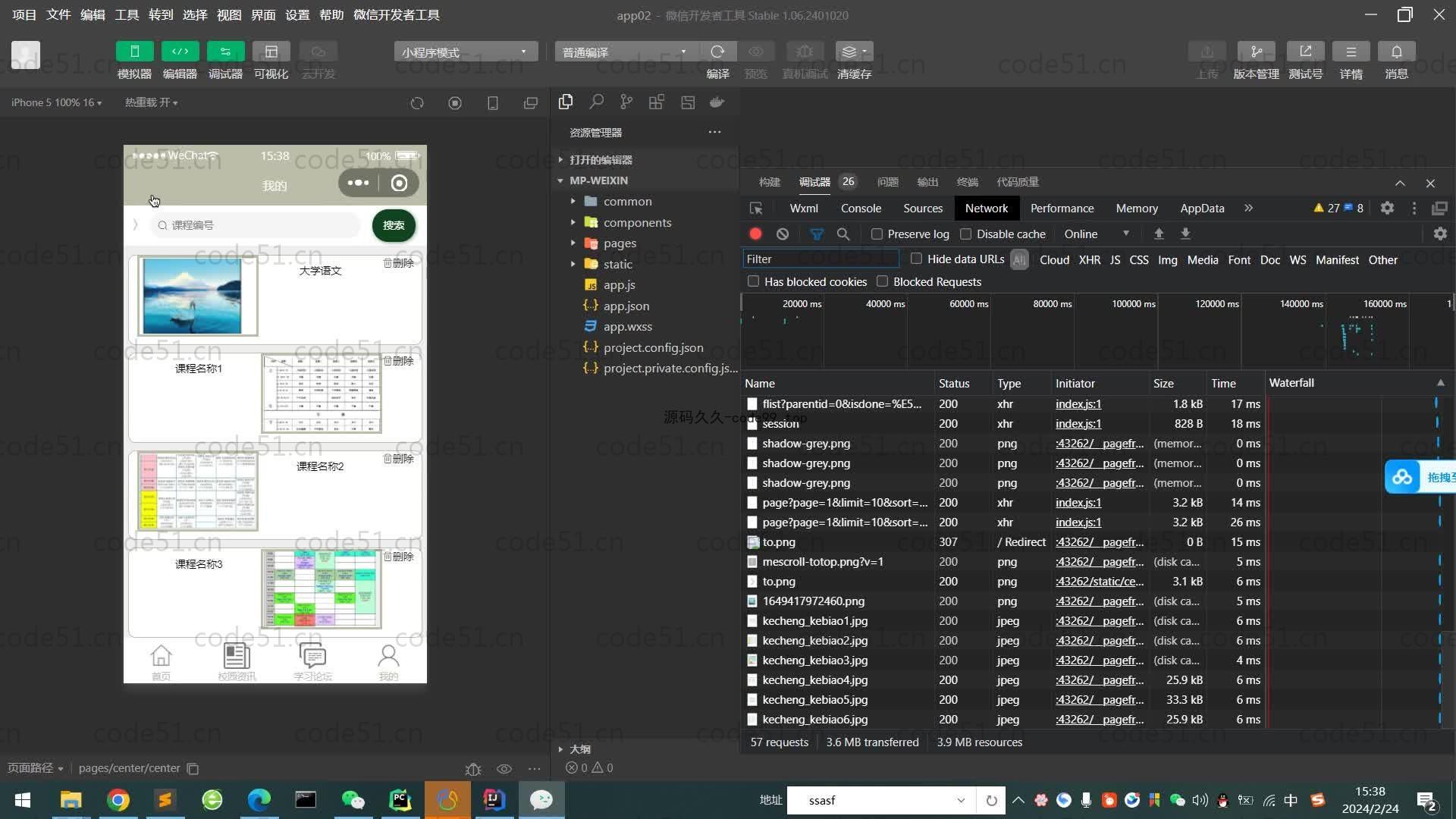The height and width of the screenshot is (819, 1456).
Task: Expand the common folder
Action: pos(627,202)
